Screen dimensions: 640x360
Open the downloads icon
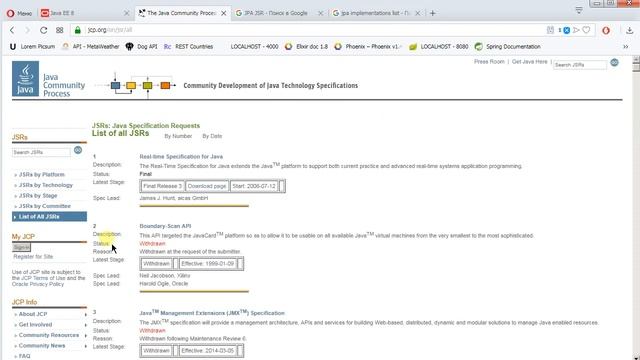(x=629, y=30)
